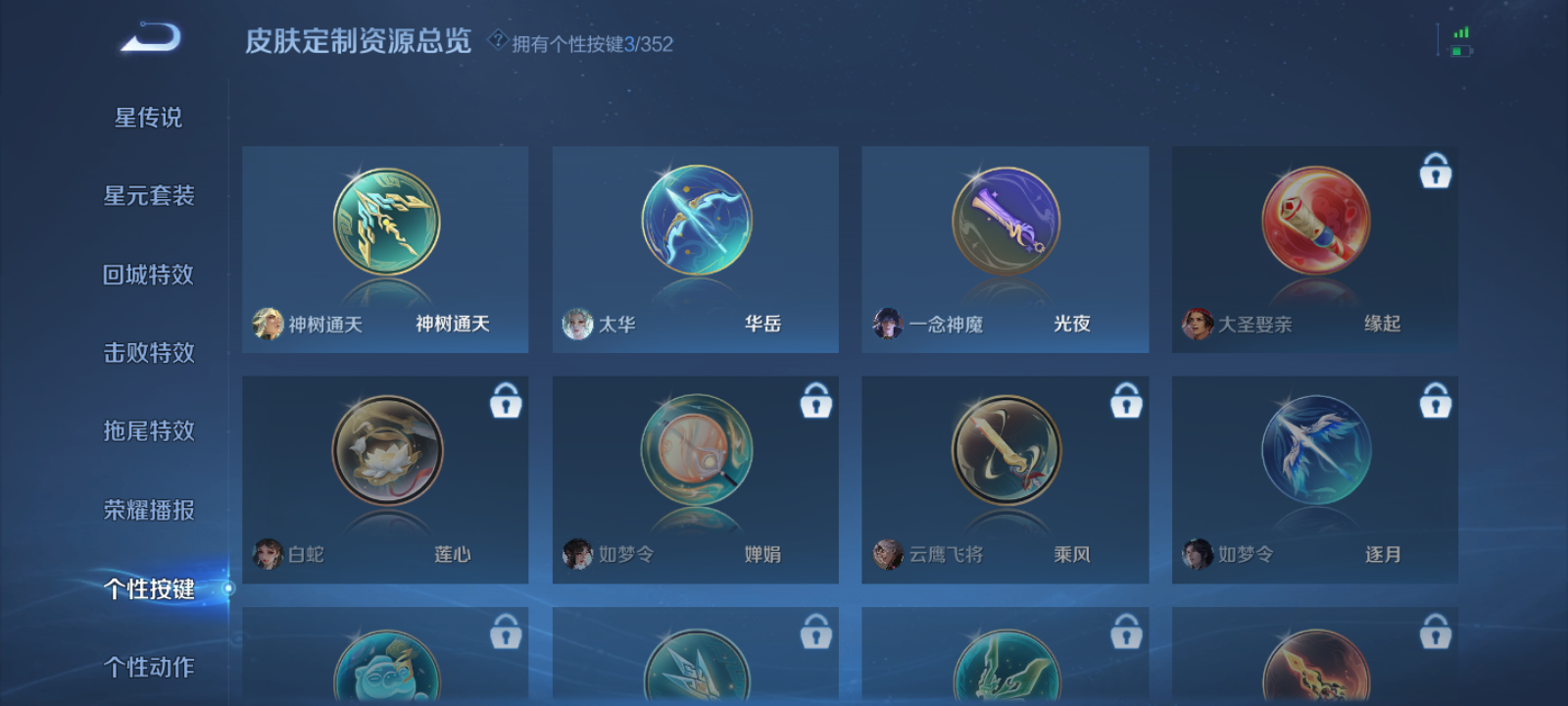This screenshot has width=1568, height=706.
Task: Click the 莲心 lotus key icon
Action: click(x=387, y=451)
